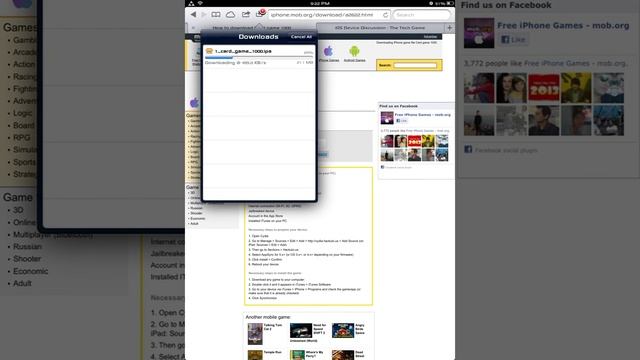Open the Safari bookmarks book icon
The height and width of the screenshot is (360, 640).
point(216,15)
